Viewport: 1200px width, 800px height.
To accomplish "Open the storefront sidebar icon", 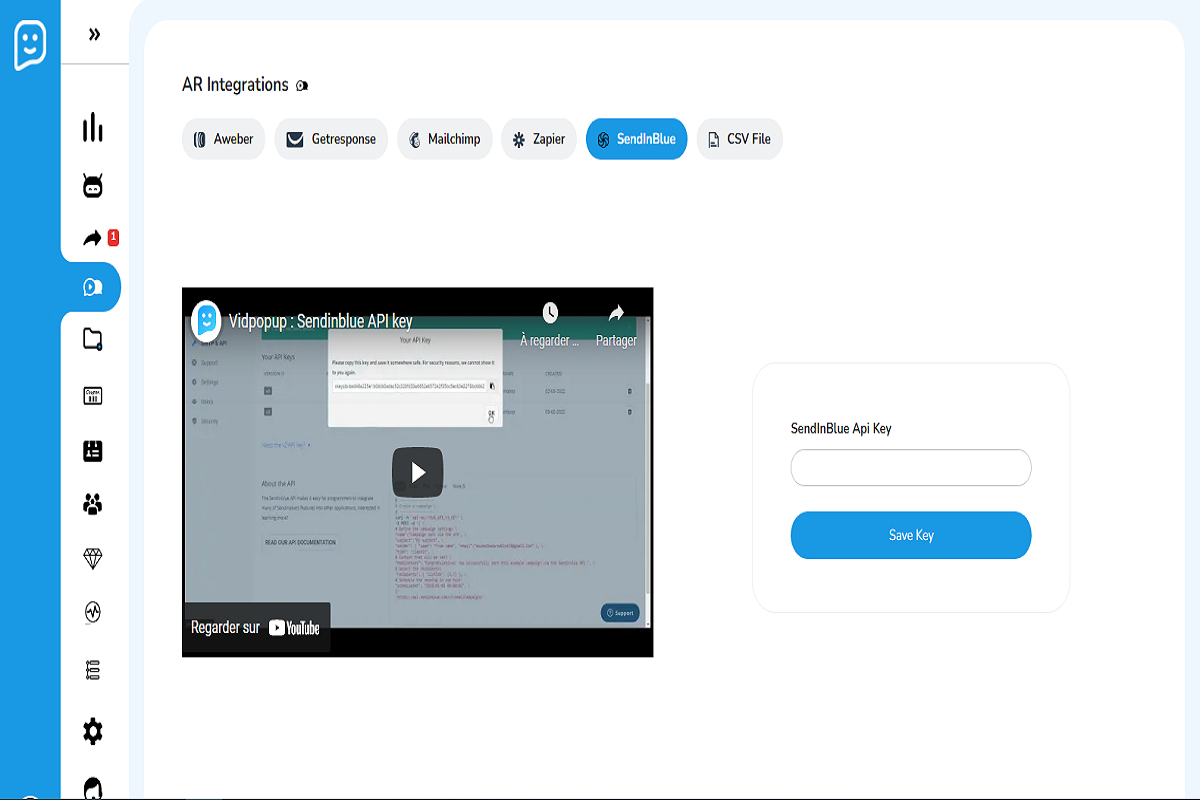I will tap(93, 396).
